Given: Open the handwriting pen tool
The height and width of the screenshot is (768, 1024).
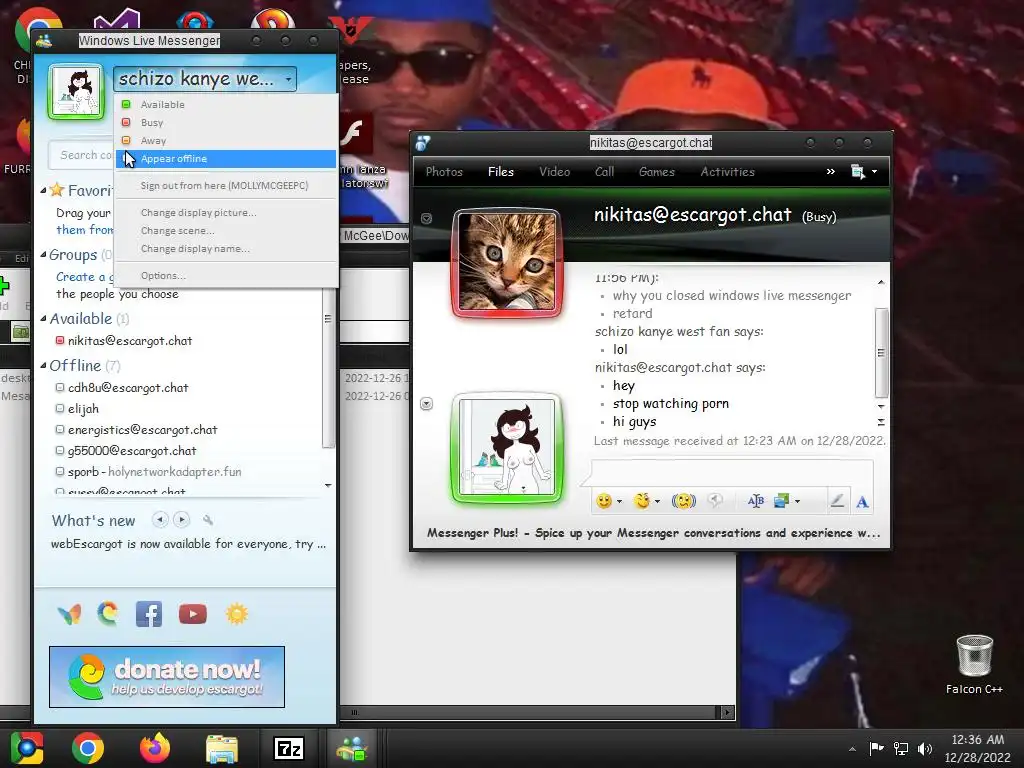Looking at the screenshot, I should coord(837,501).
